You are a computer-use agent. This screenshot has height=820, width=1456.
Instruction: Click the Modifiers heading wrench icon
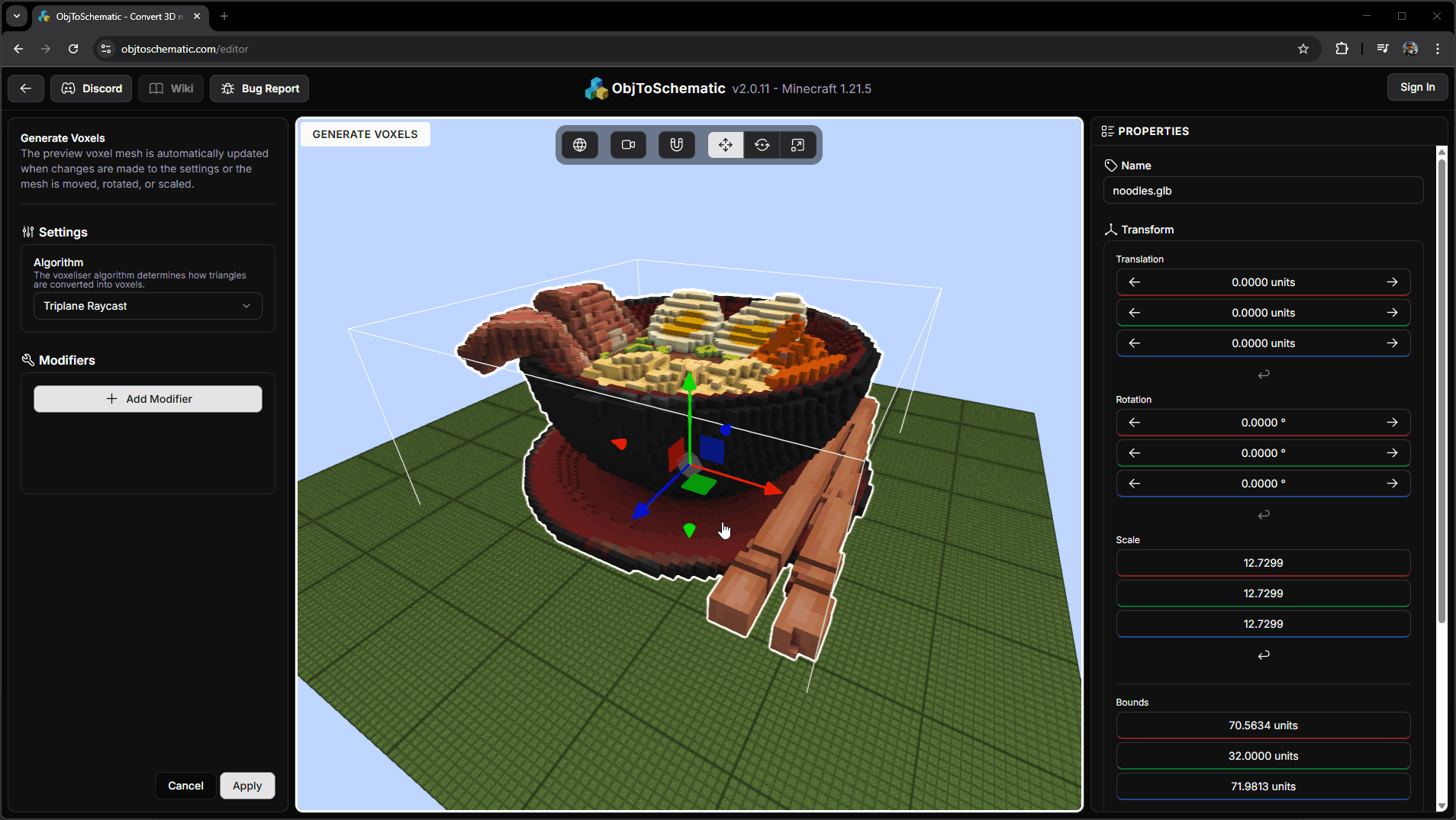click(28, 360)
